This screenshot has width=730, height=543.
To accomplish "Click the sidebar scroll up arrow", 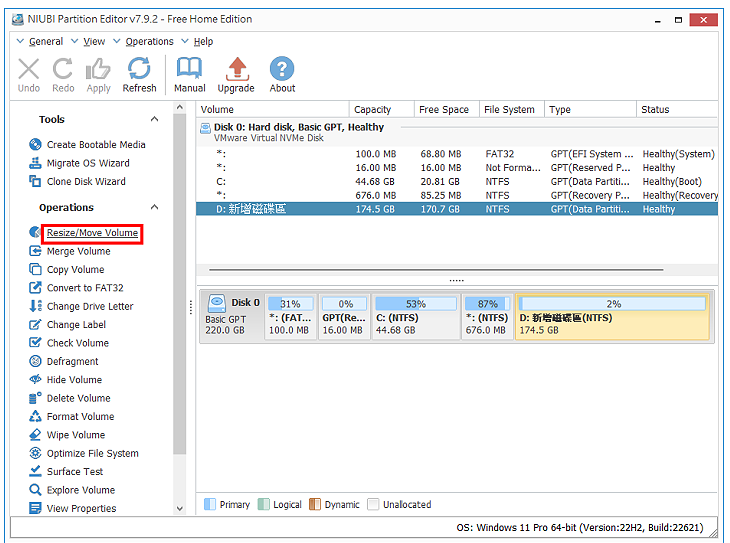I will click(x=180, y=108).
